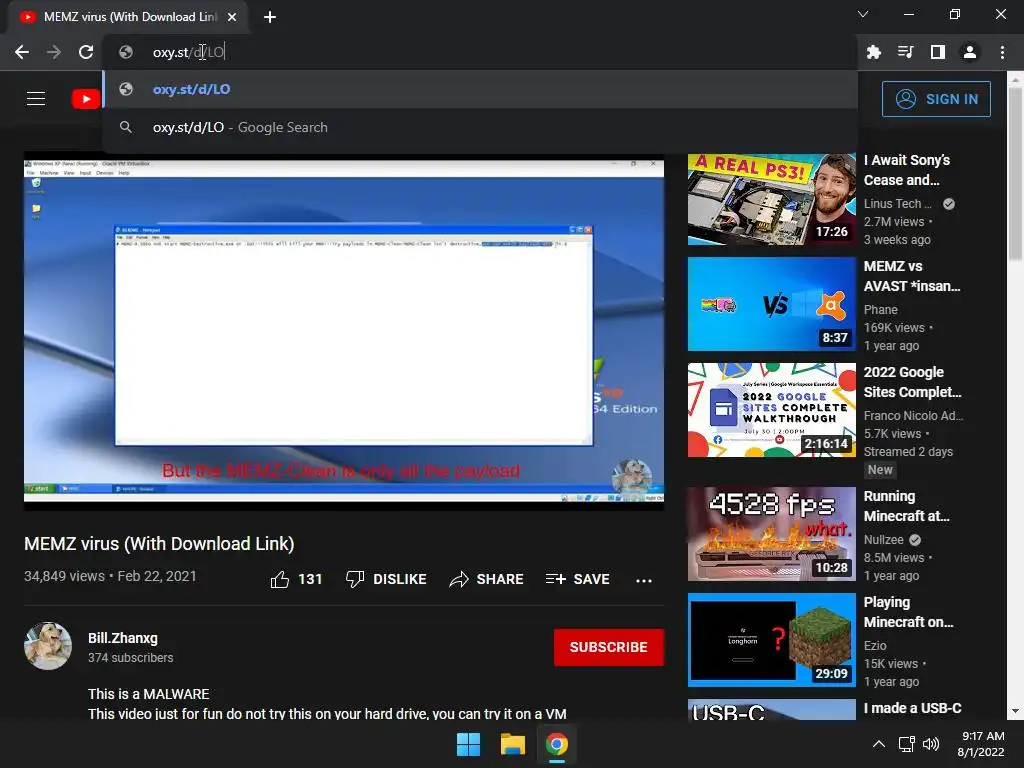Click the scrollbar down arrow
Viewport: 1024px width, 768px height.
tap(1015, 711)
